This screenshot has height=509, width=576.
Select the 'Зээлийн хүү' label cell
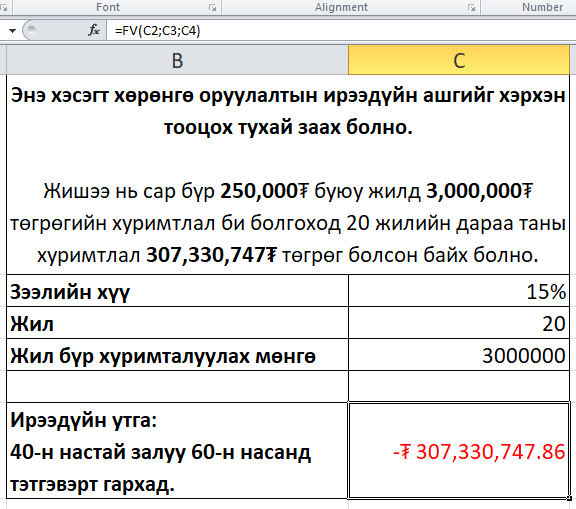point(177,291)
